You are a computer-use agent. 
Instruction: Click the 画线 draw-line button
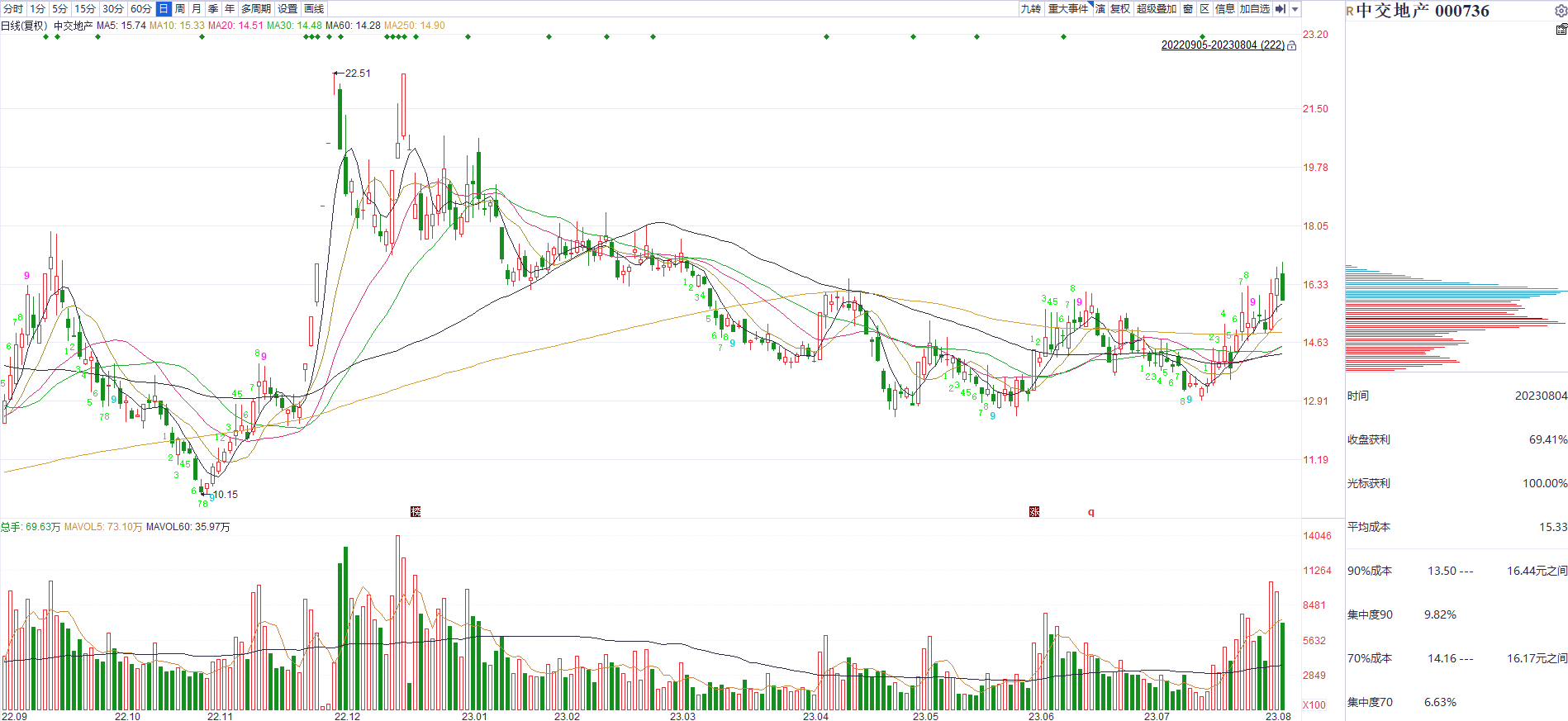tap(315, 9)
